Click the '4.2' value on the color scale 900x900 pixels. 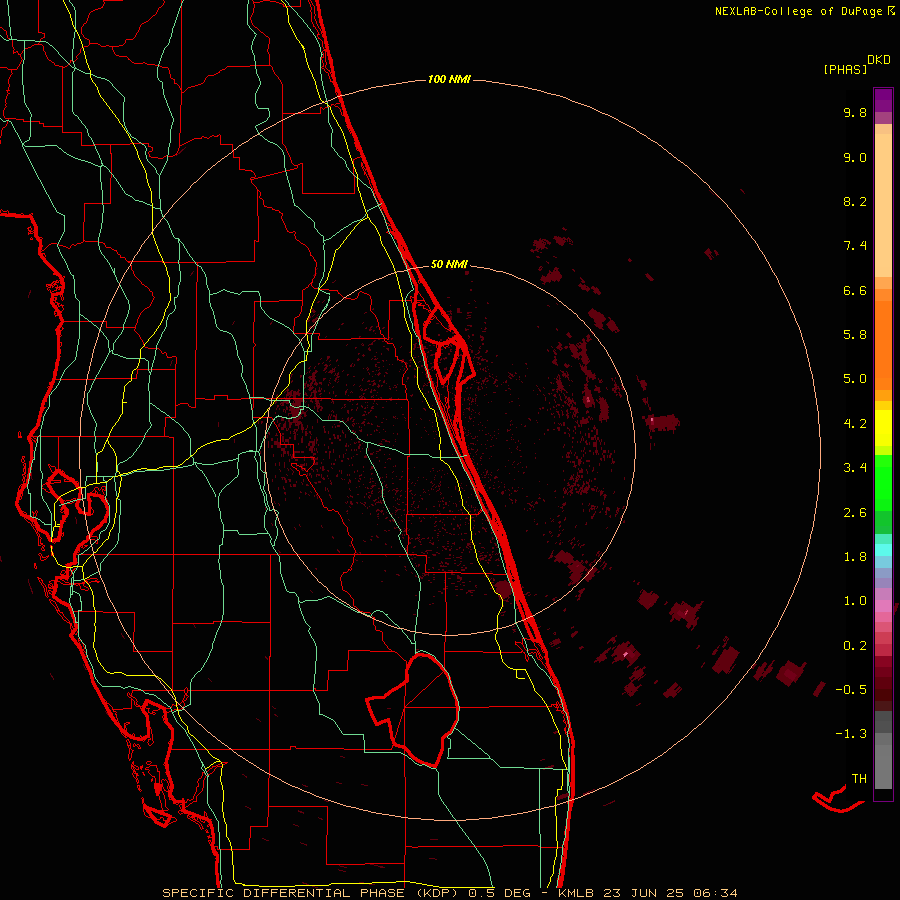[x=855, y=424]
